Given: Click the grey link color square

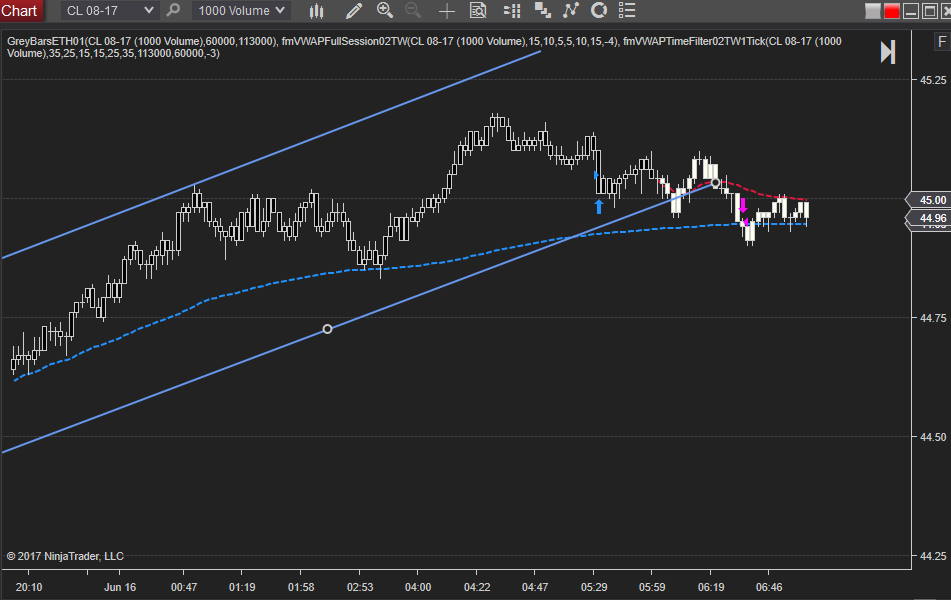Looking at the screenshot, I should tap(873, 11).
